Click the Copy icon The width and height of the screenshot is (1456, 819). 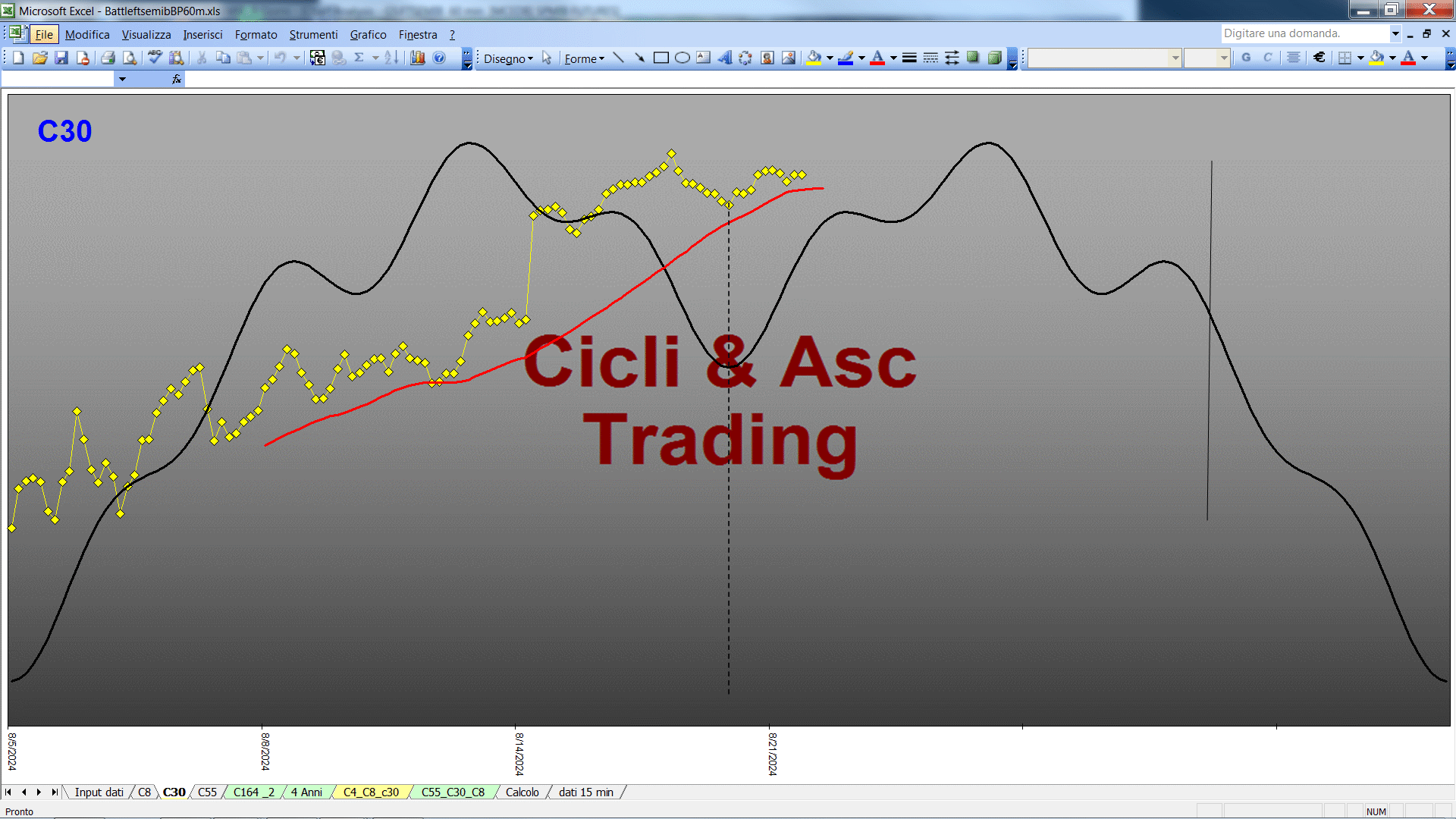point(223,58)
